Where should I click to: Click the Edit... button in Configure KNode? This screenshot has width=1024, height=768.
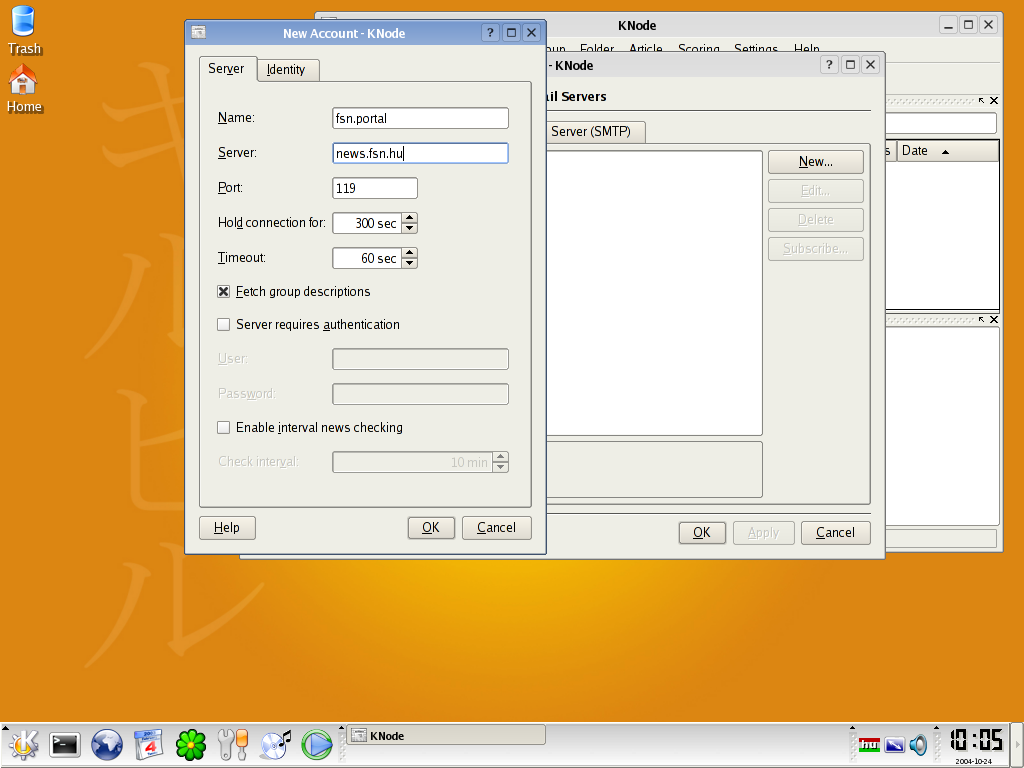816,191
